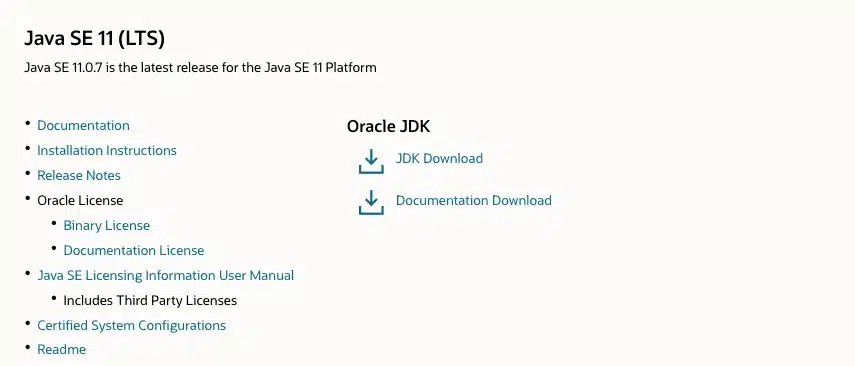This screenshot has height=366, width=855.
Task: Open Java SE Licensing Information User Manual
Action: tap(166, 275)
